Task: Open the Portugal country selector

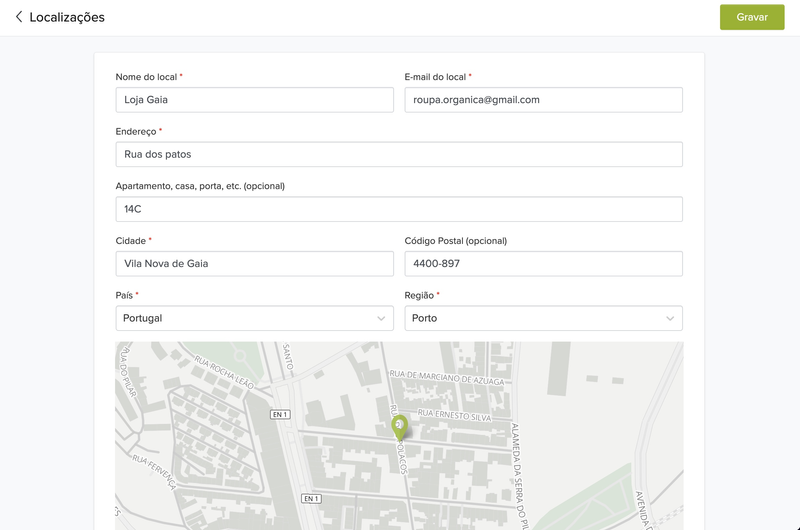Action: tap(255, 318)
